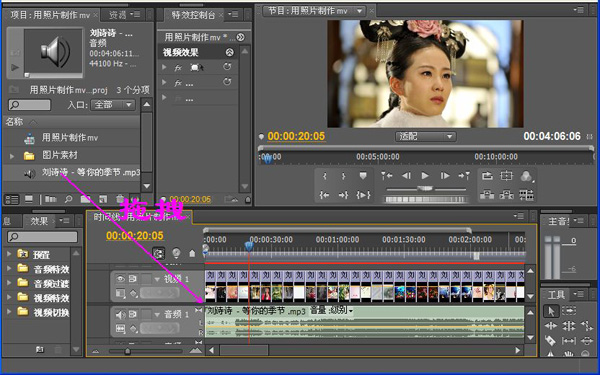Click the project panel trash icon

pos(120,199)
